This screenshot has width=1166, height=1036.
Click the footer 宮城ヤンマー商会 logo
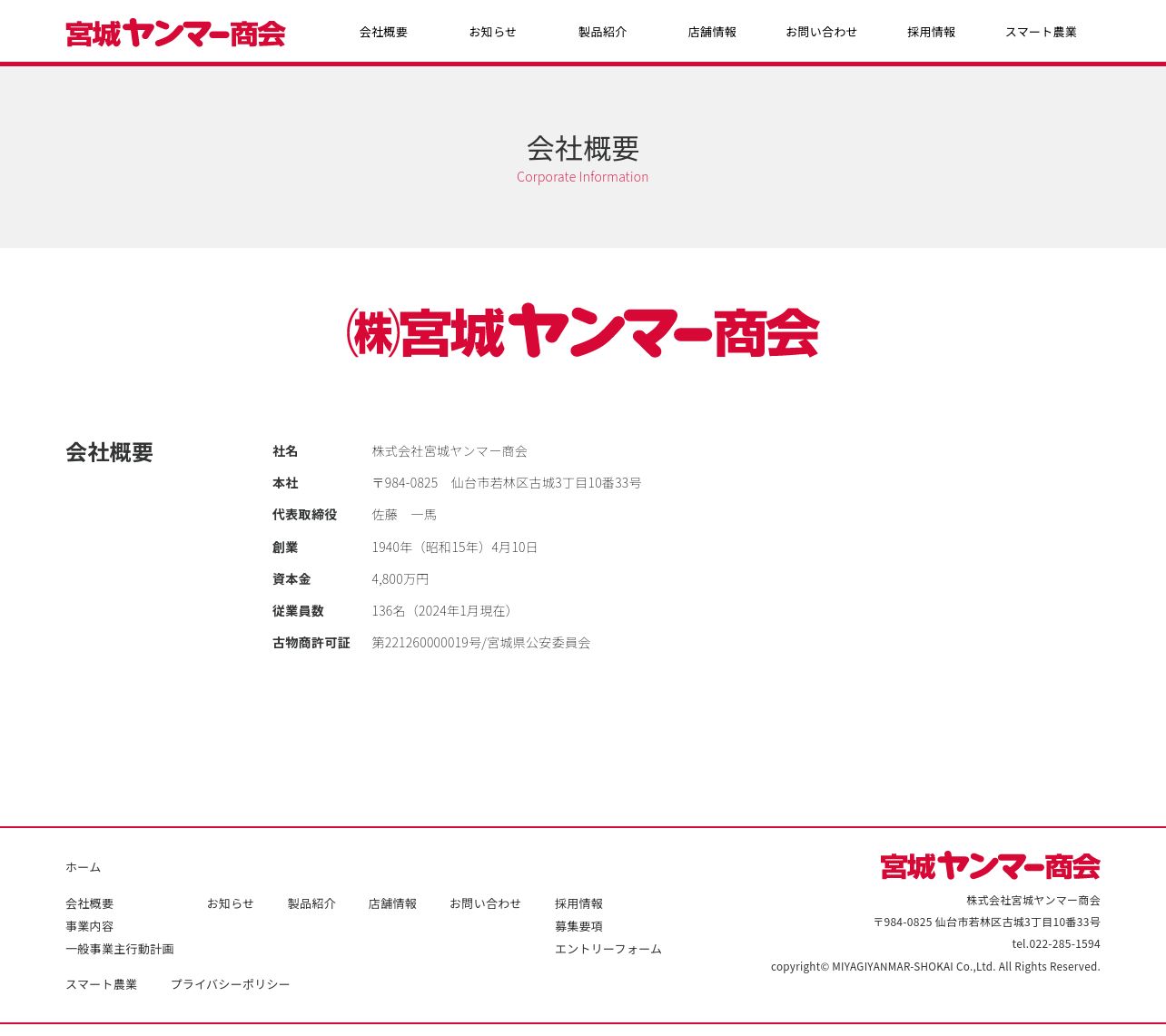click(990, 865)
